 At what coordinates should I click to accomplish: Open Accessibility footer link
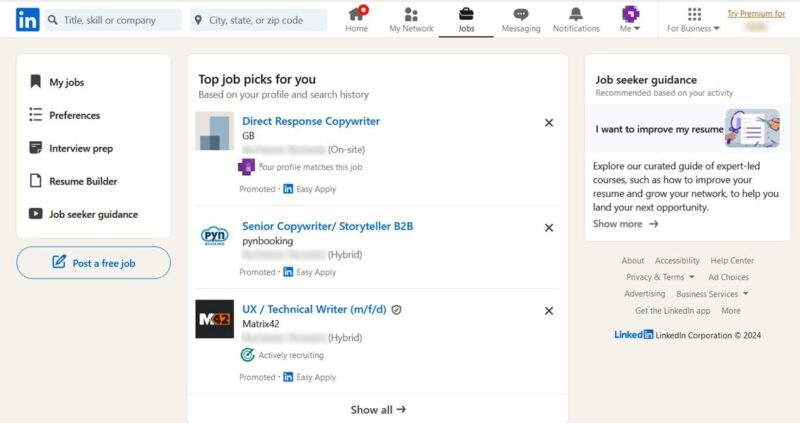pos(677,261)
